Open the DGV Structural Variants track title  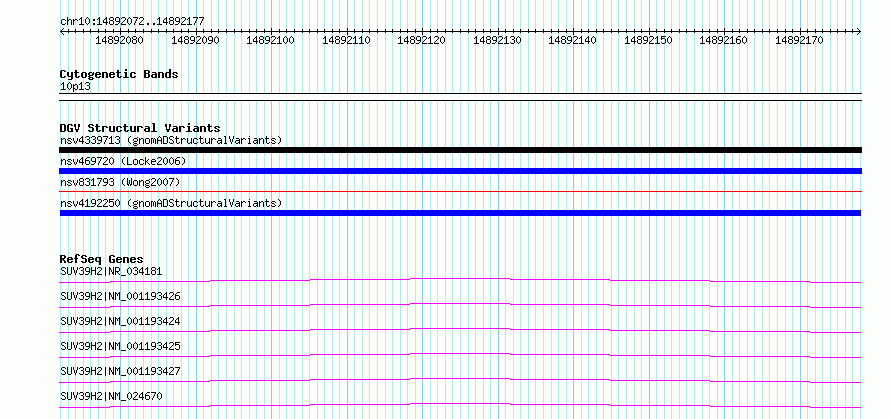tap(140, 128)
